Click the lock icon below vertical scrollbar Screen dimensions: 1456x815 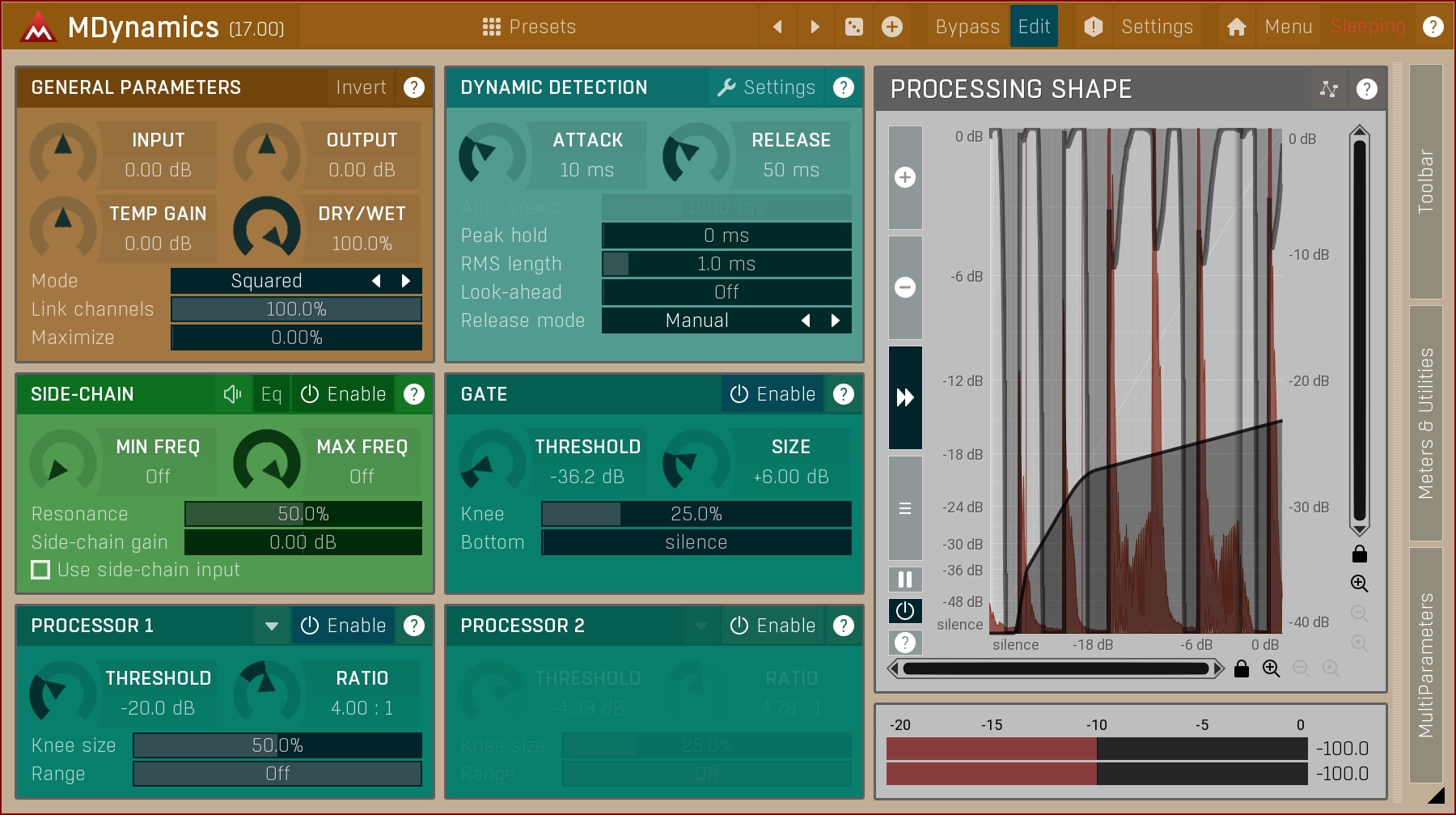click(1360, 554)
